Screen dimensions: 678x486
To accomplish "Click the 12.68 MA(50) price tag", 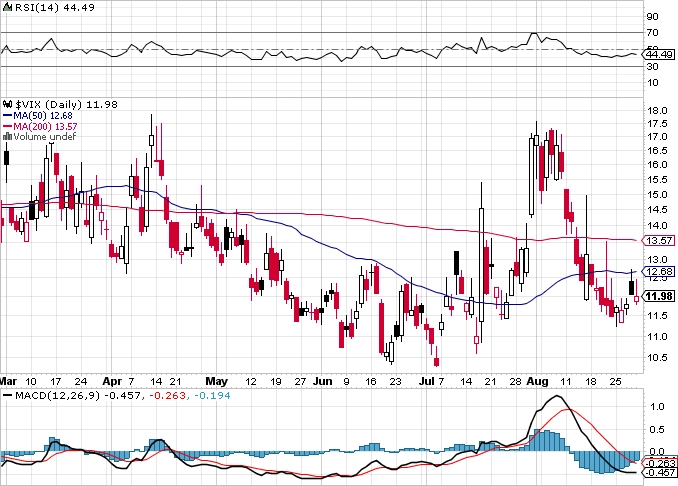I will 659,272.
